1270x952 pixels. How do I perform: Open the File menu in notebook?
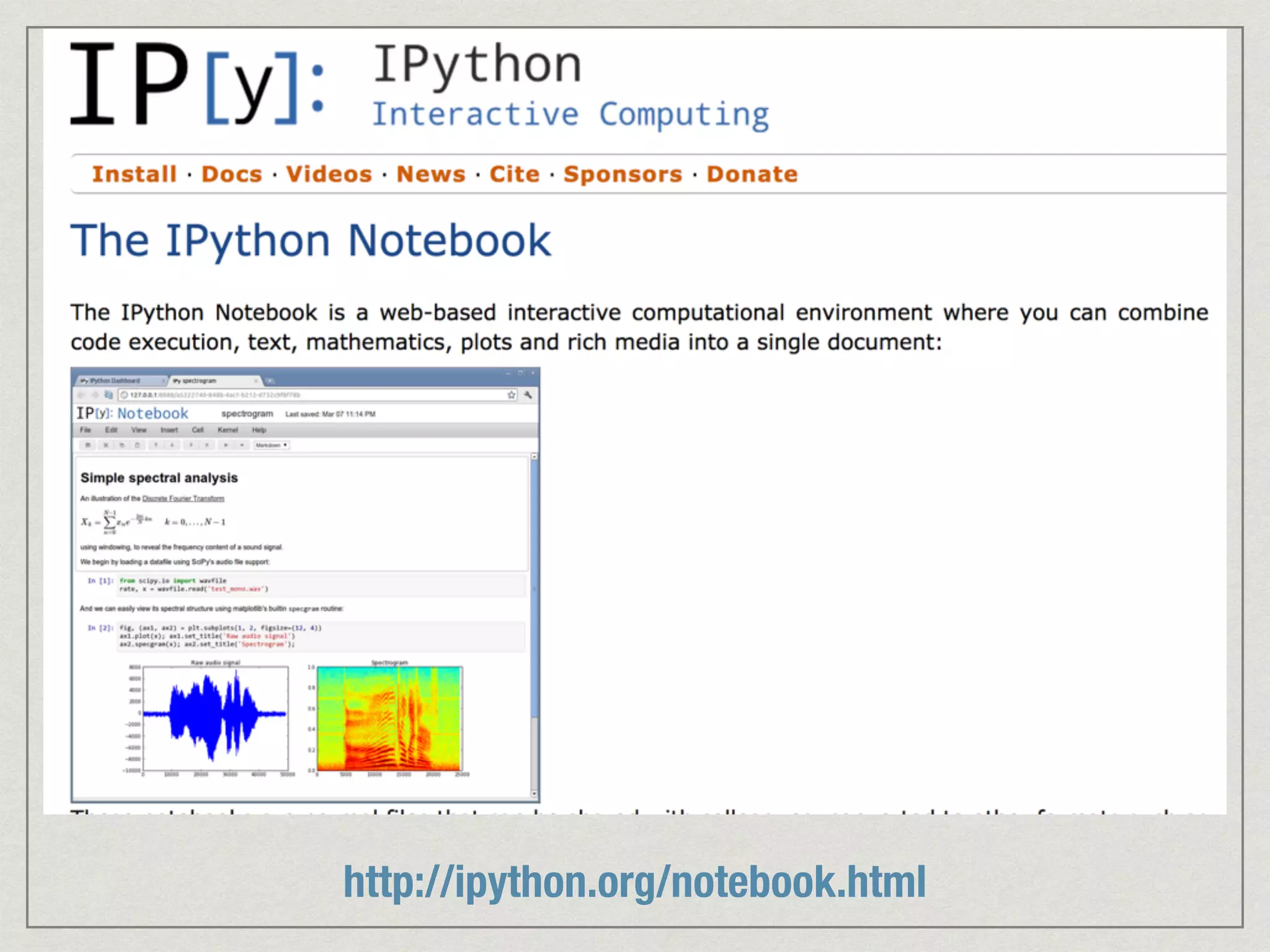tap(86, 430)
